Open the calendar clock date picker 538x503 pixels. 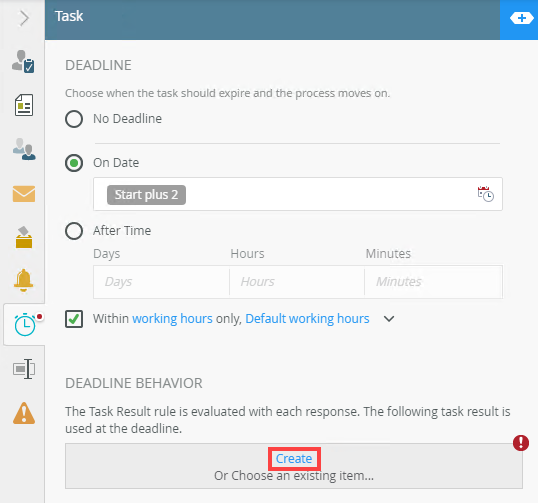click(x=486, y=194)
